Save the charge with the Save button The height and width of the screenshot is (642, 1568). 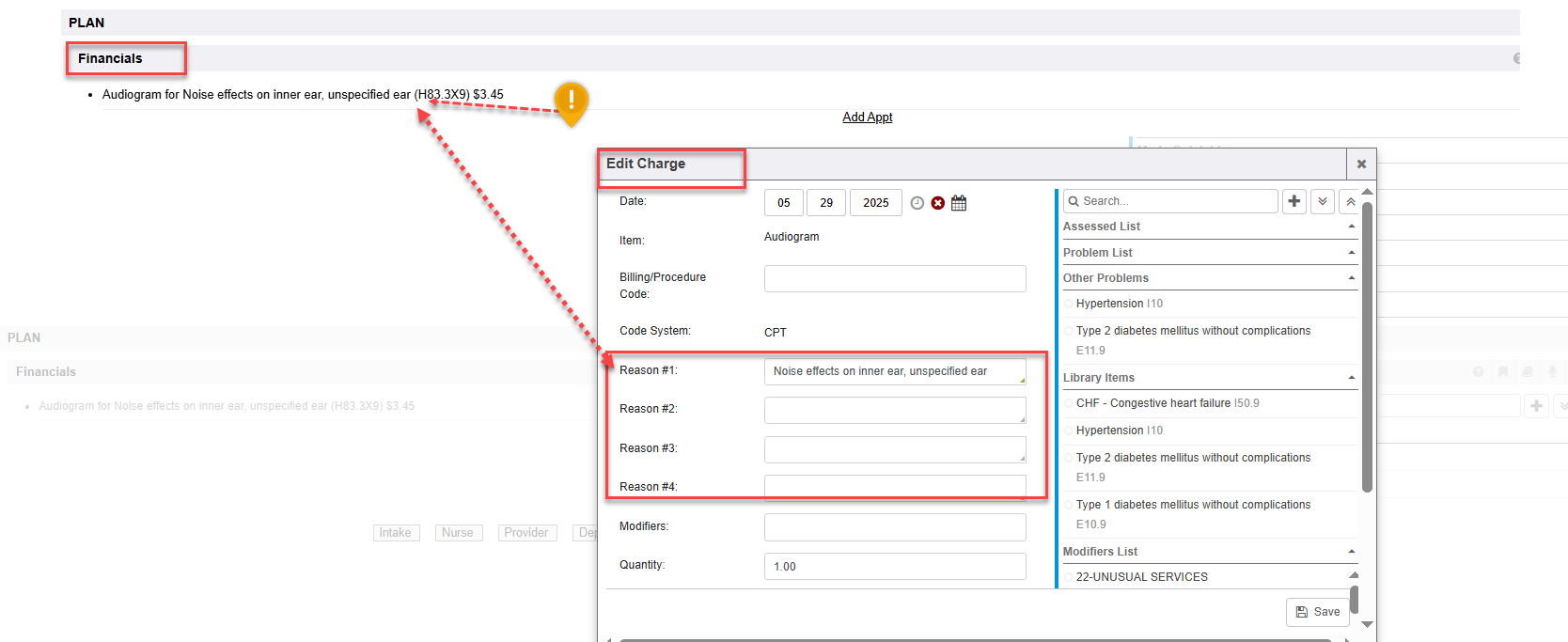click(1317, 612)
